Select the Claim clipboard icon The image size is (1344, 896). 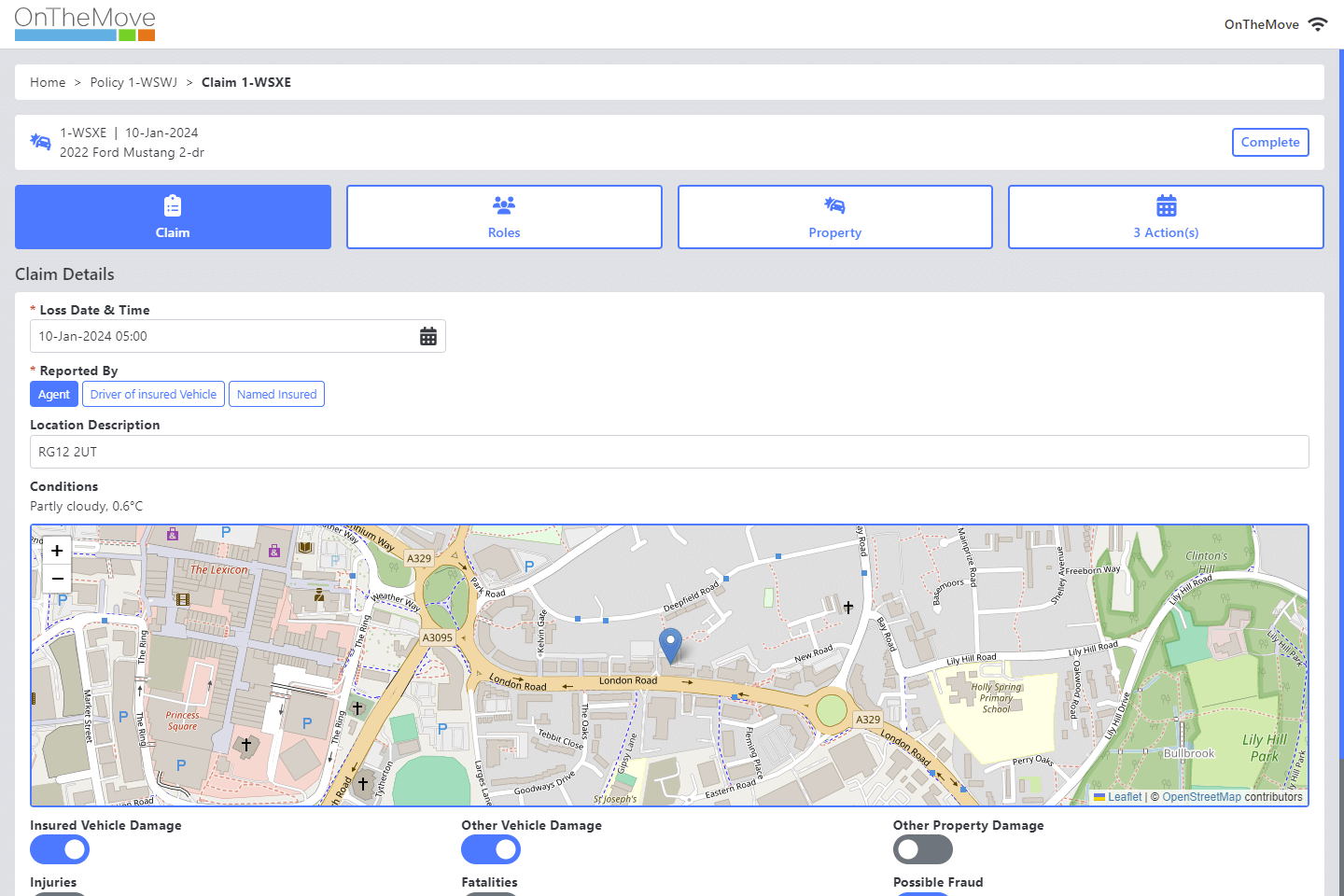click(x=173, y=204)
